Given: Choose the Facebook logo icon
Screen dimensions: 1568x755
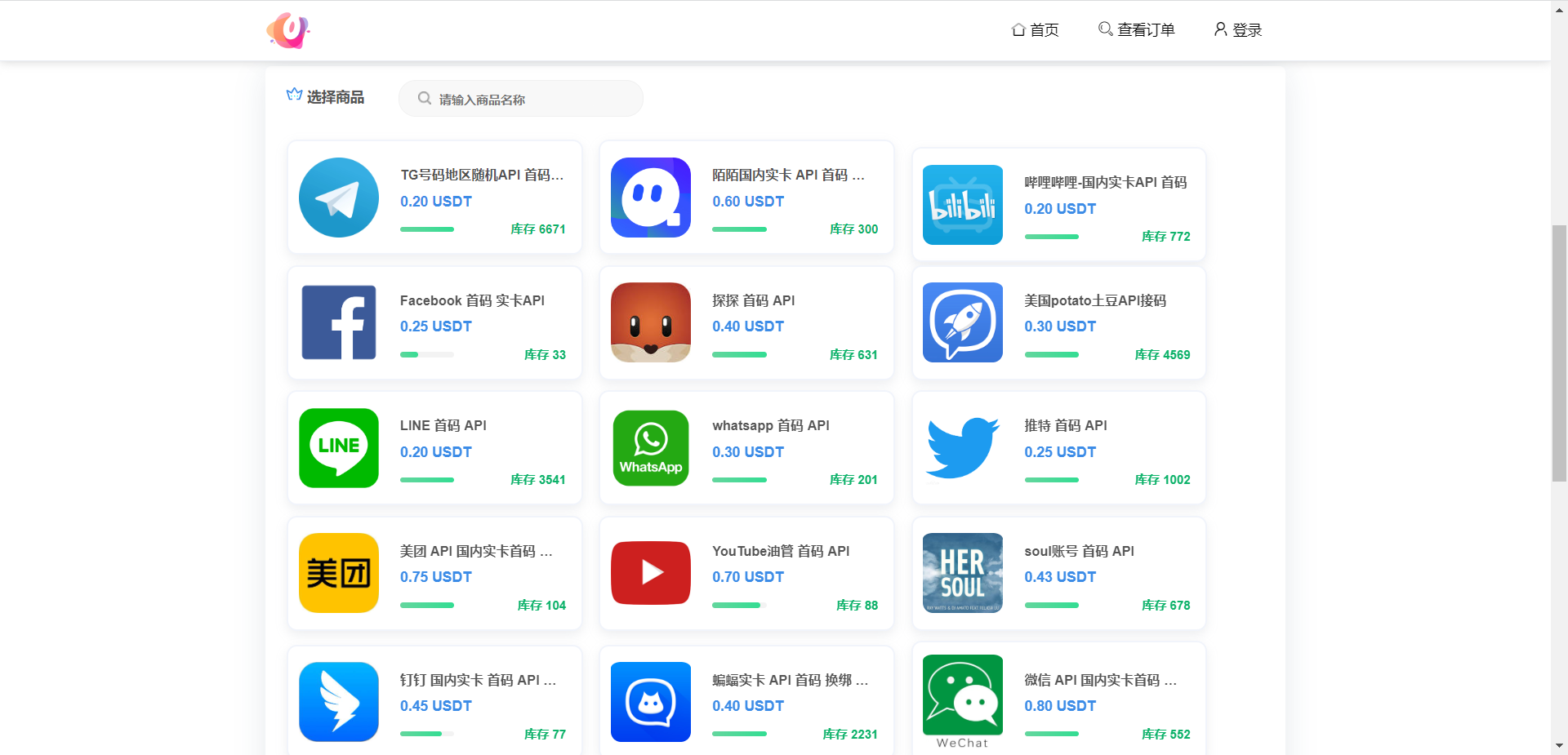Looking at the screenshot, I should coord(339,322).
